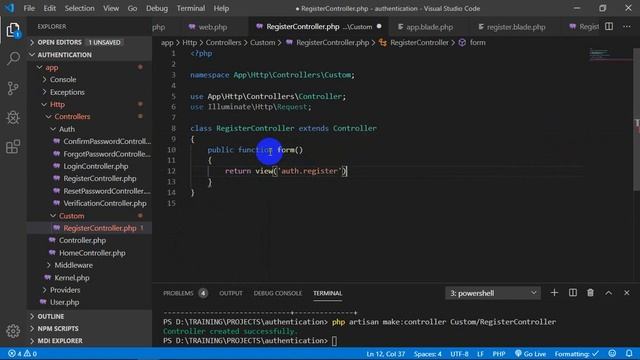Screen dimensions: 640x360
Task: Open the Debug menu
Action: coord(157,8)
